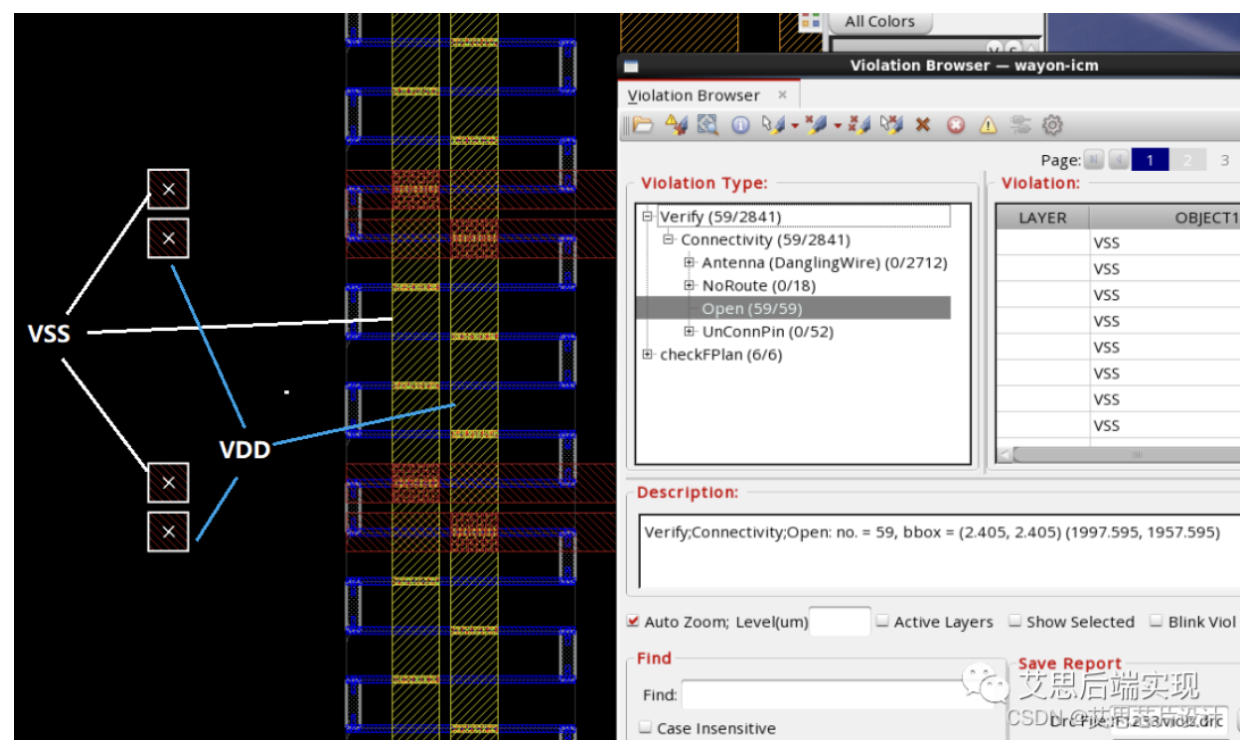This screenshot has width=1256, height=756.
Task: Click the yellow warning triangle icon
Action: [988, 125]
